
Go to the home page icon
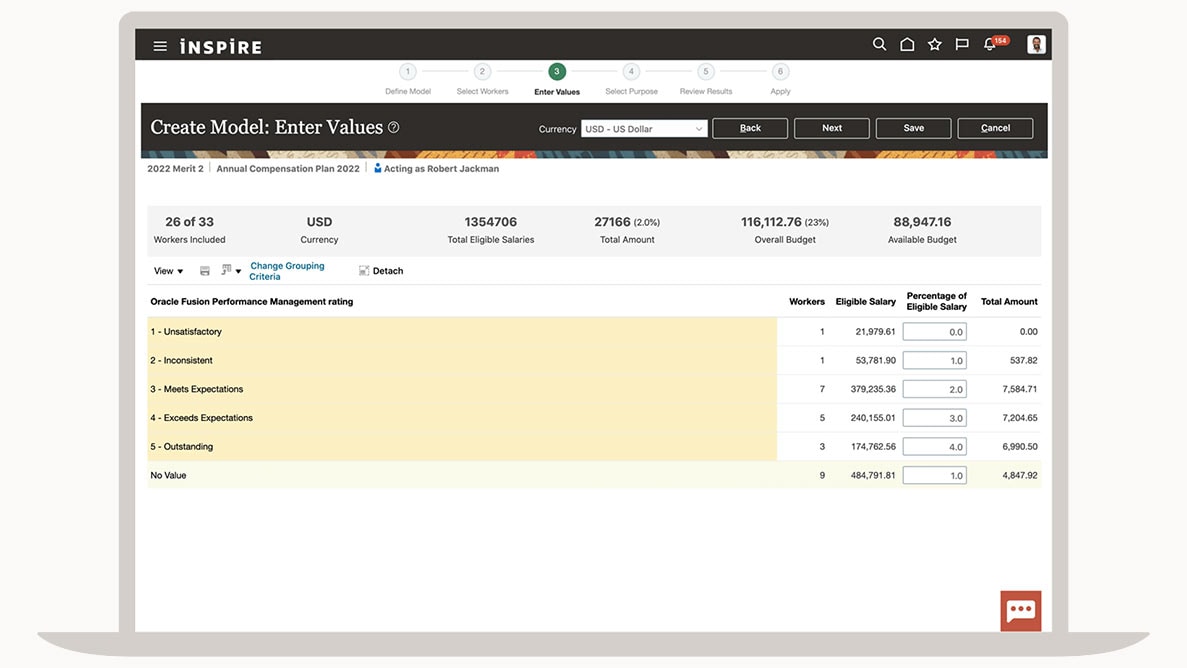(x=907, y=44)
